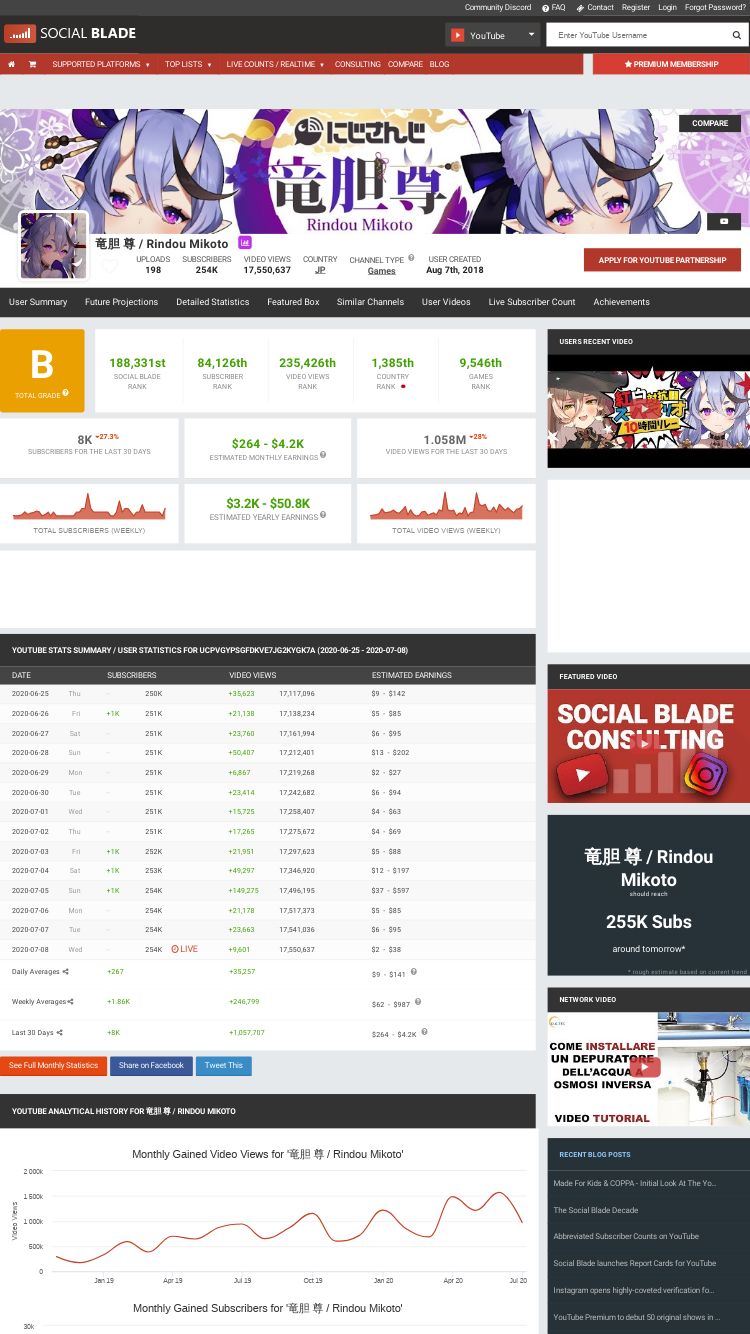Switch to the Detailed Statistics tab
The image size is (750, 1334).
[213, 302]
